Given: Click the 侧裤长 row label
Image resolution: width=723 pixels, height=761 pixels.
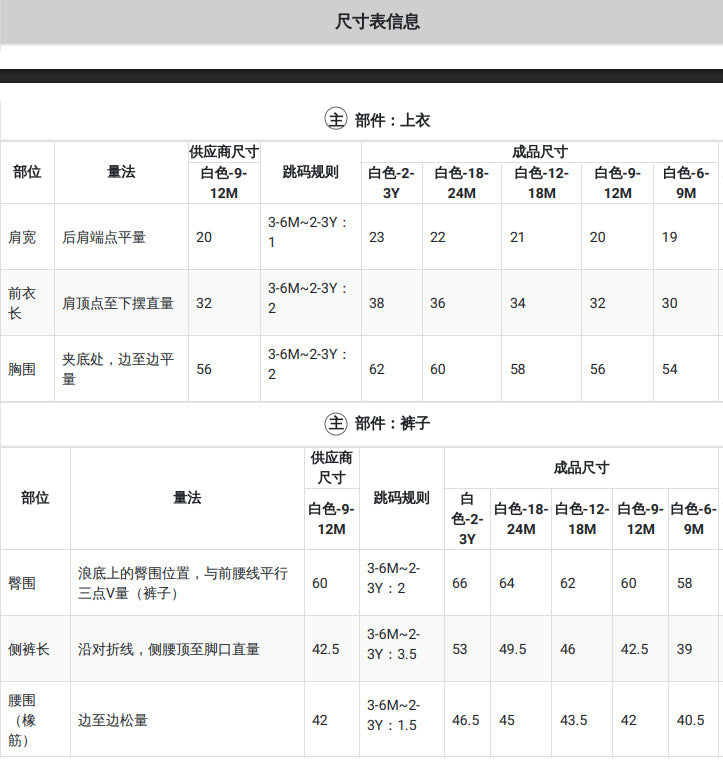Looking at the screenshot, I should [x=29, y=649].
